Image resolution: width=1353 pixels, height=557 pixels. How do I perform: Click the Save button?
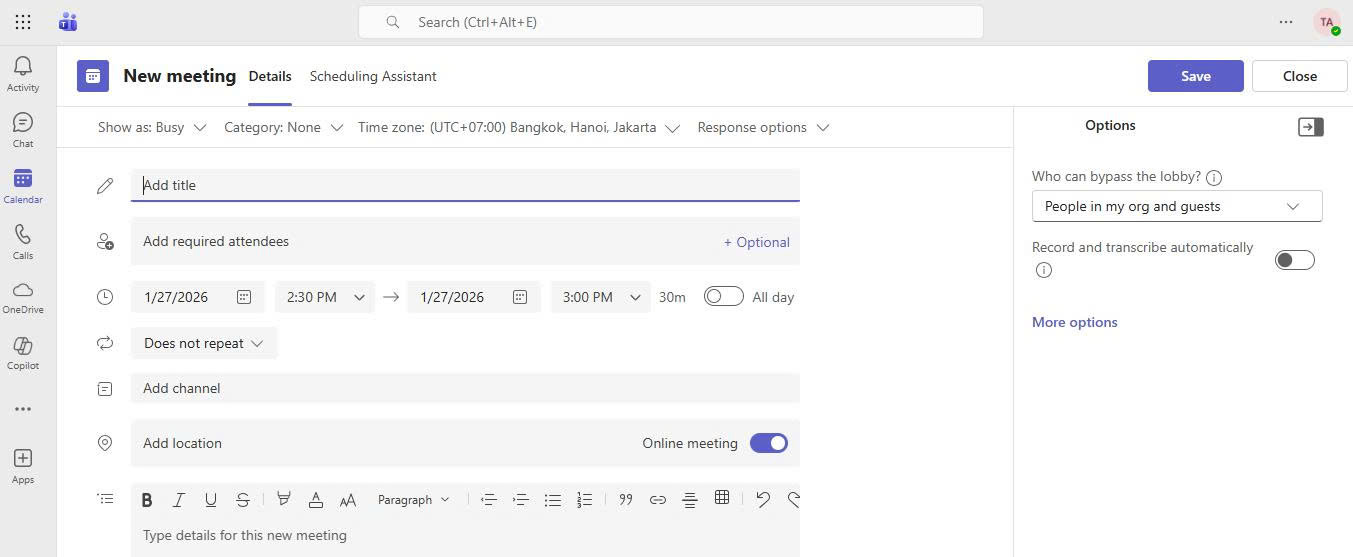click(x=1195, y=76)
